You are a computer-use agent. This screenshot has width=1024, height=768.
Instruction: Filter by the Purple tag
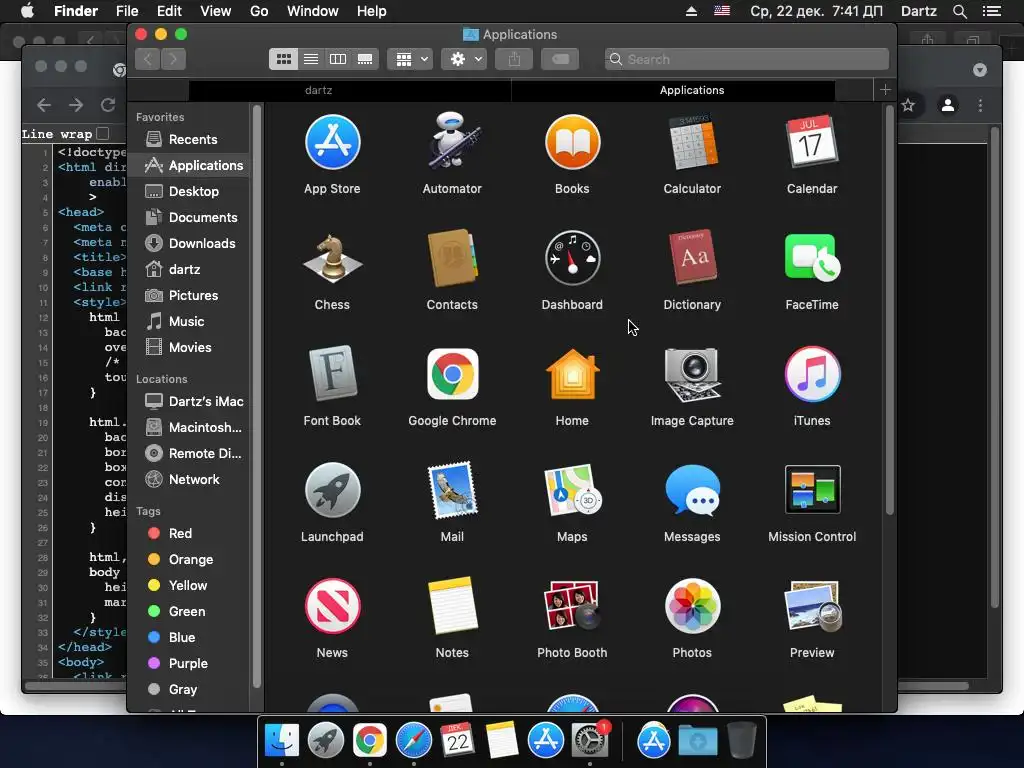(x=189, y=664)
